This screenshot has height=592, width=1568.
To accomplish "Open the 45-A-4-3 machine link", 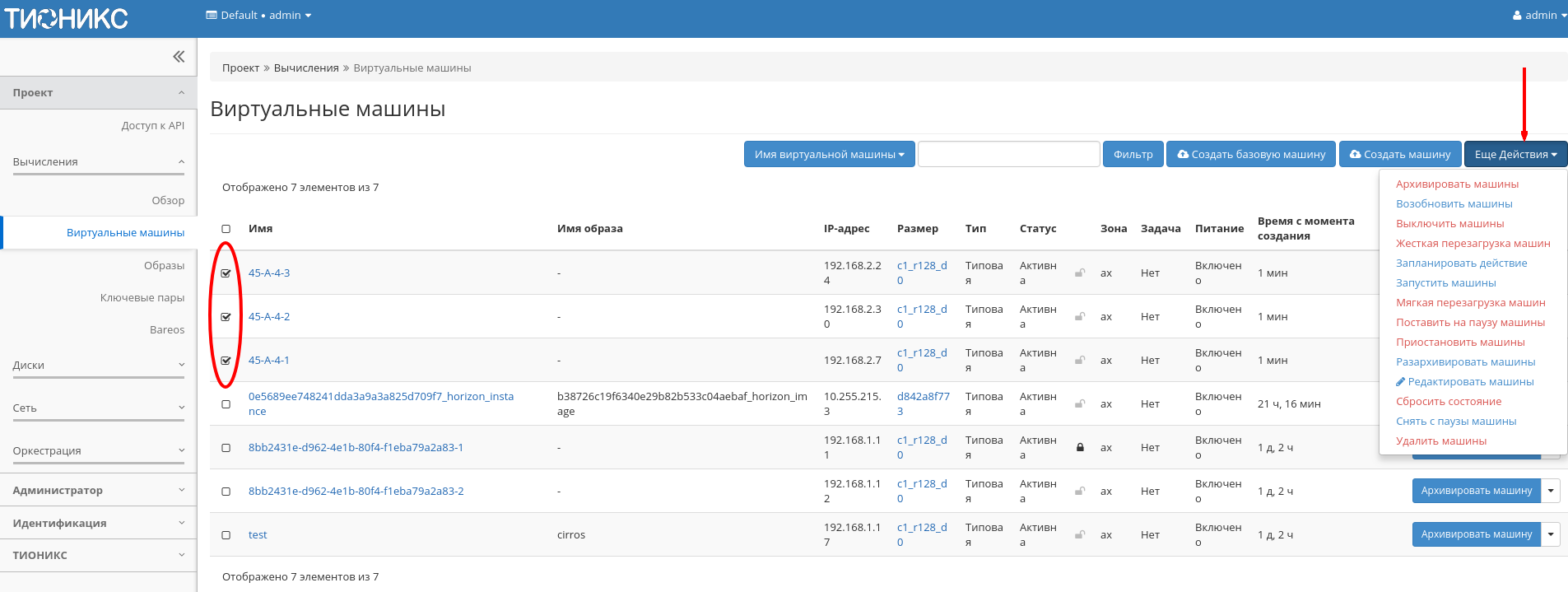I will pos(269,273).
